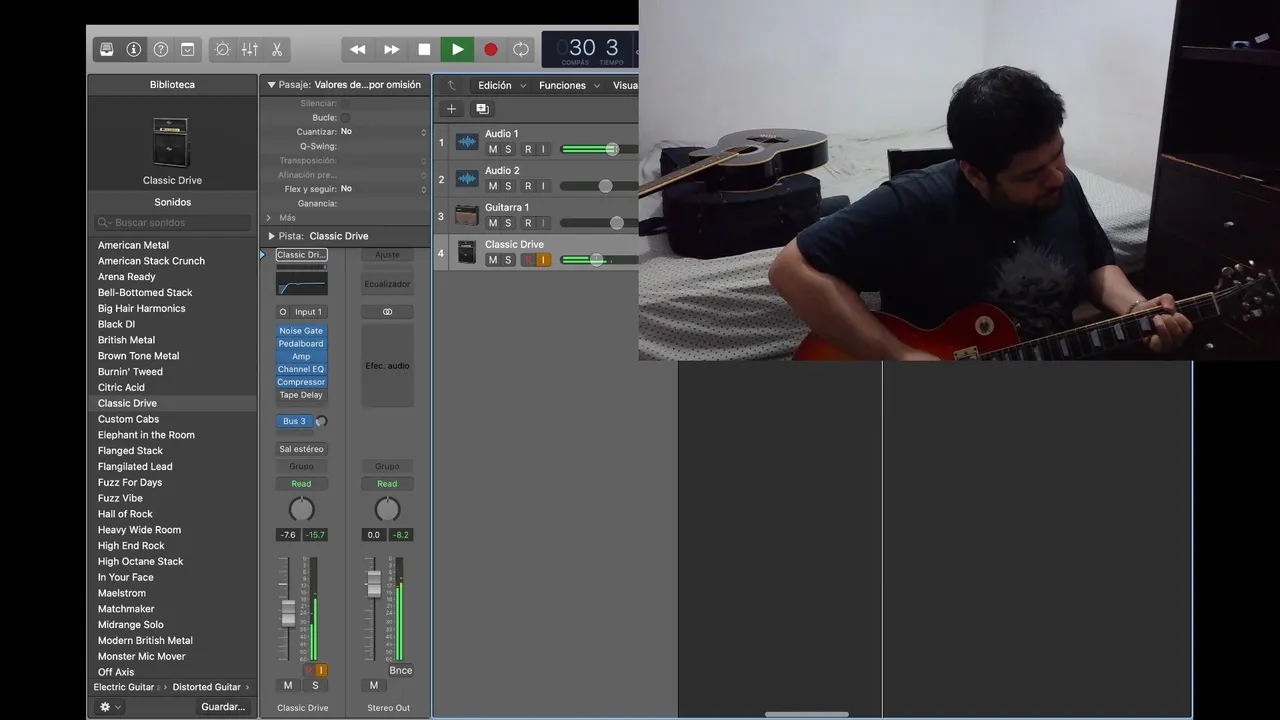The image size is (1280, 720).
Task: Open the Compressor plug-in slot
Action: coord(301,382)
